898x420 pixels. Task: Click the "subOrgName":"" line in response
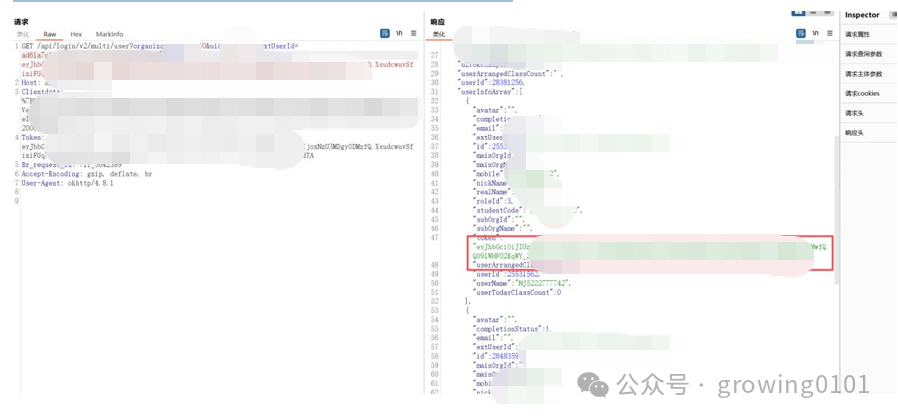(x=502, y=229)
